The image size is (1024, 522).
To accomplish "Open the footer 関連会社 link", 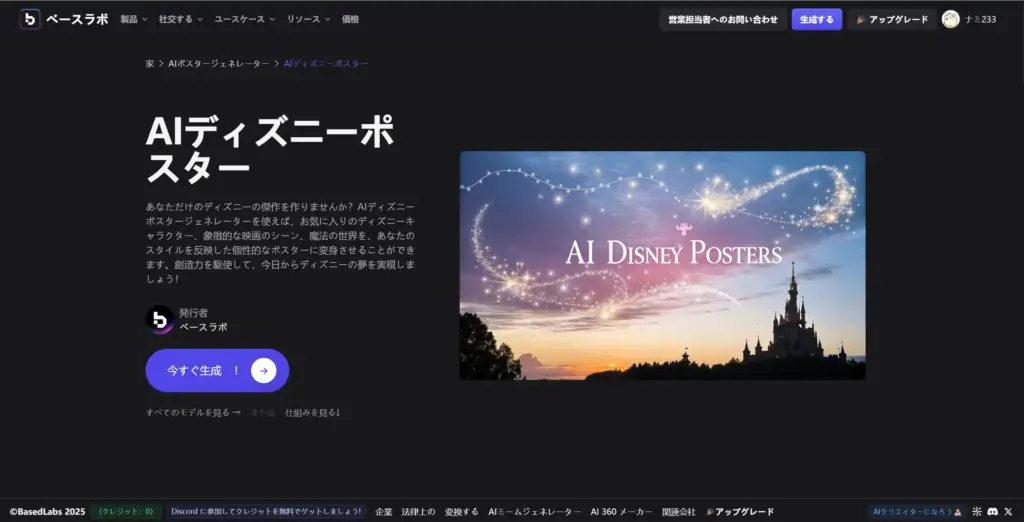I will click(x=679, y=512).
